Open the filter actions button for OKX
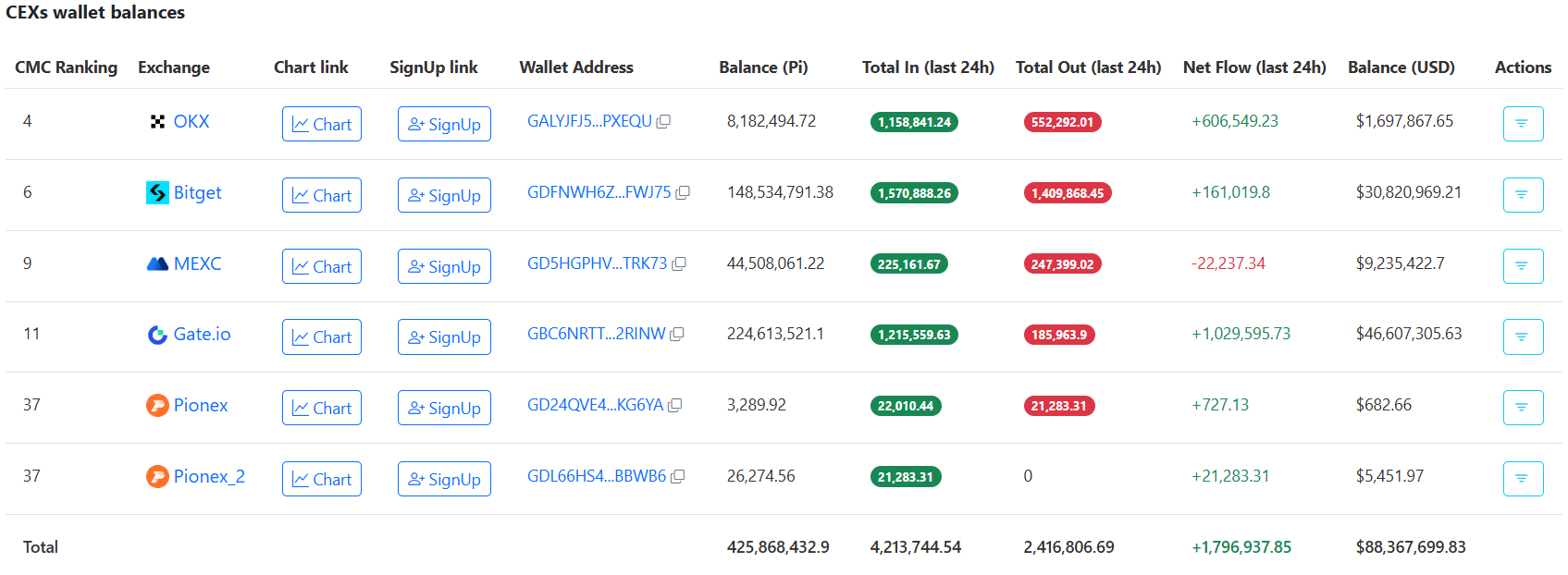 [1522, 124]
